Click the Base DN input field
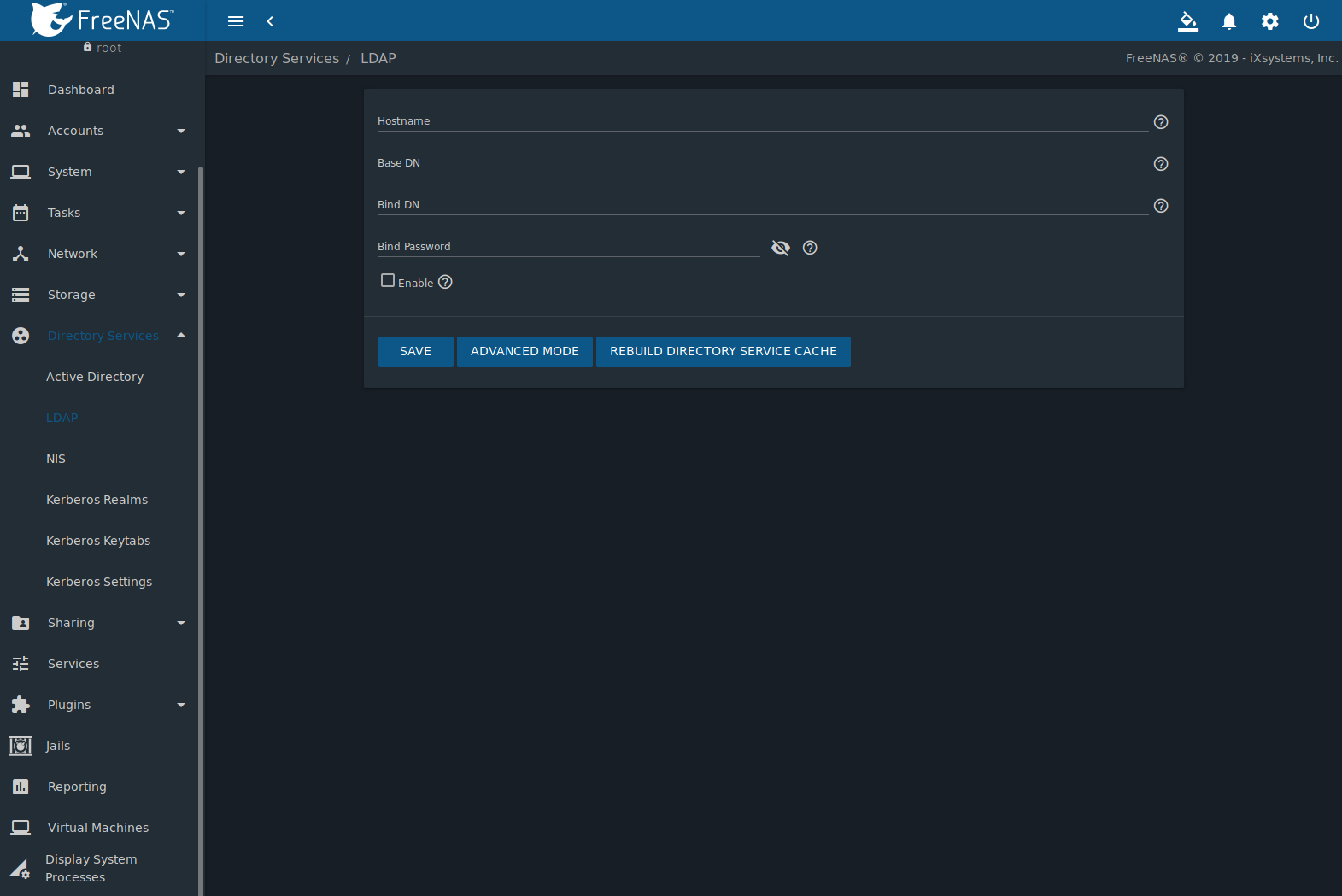1342x896 pixels. click(x=763, y=163)
